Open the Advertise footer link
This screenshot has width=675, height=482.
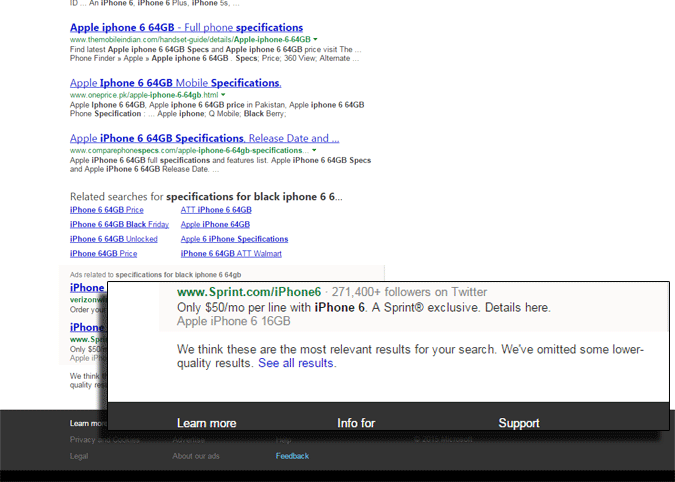click(x=189, y=439)
